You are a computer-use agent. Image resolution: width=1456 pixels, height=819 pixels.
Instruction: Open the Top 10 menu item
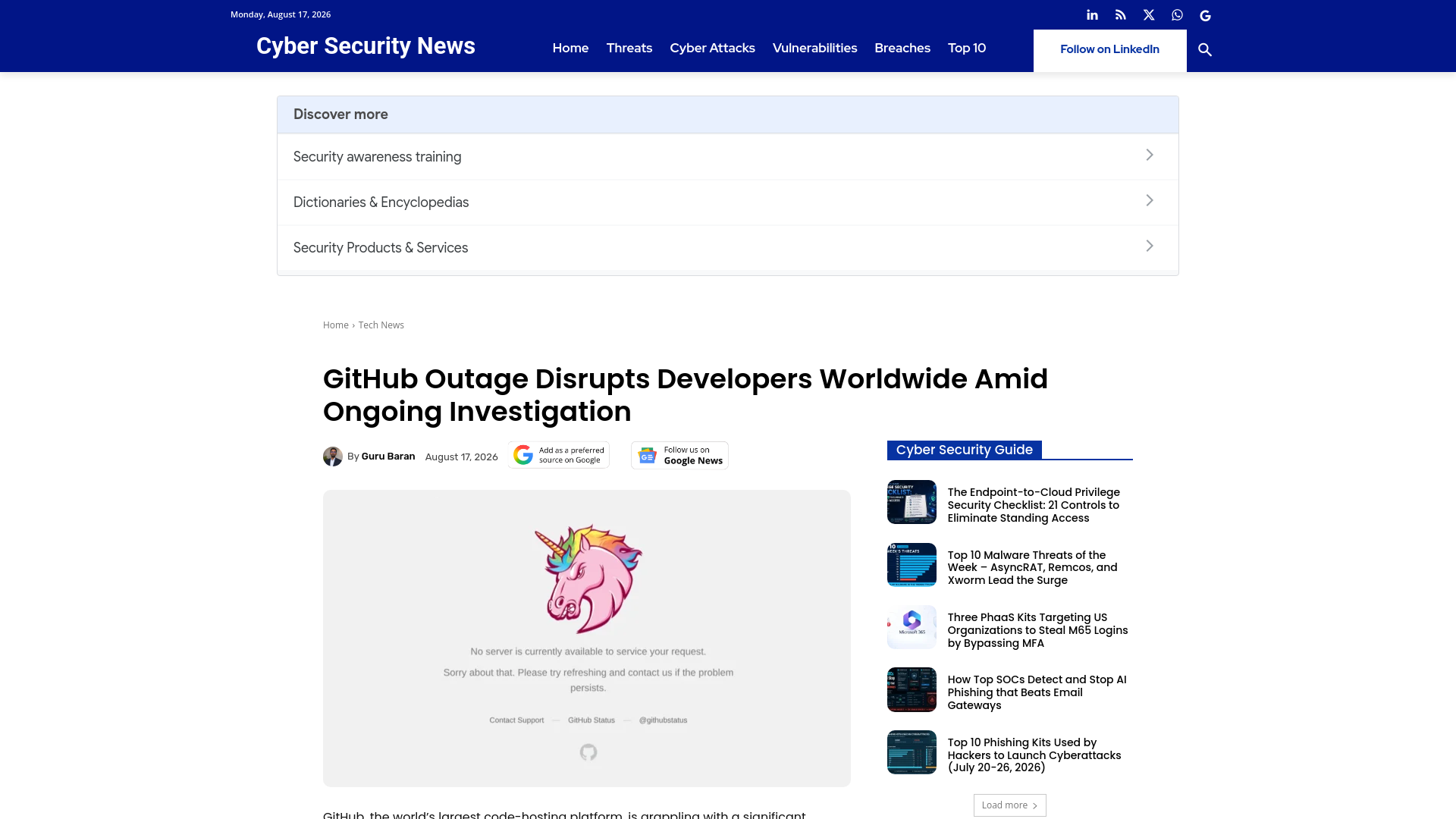967,48
